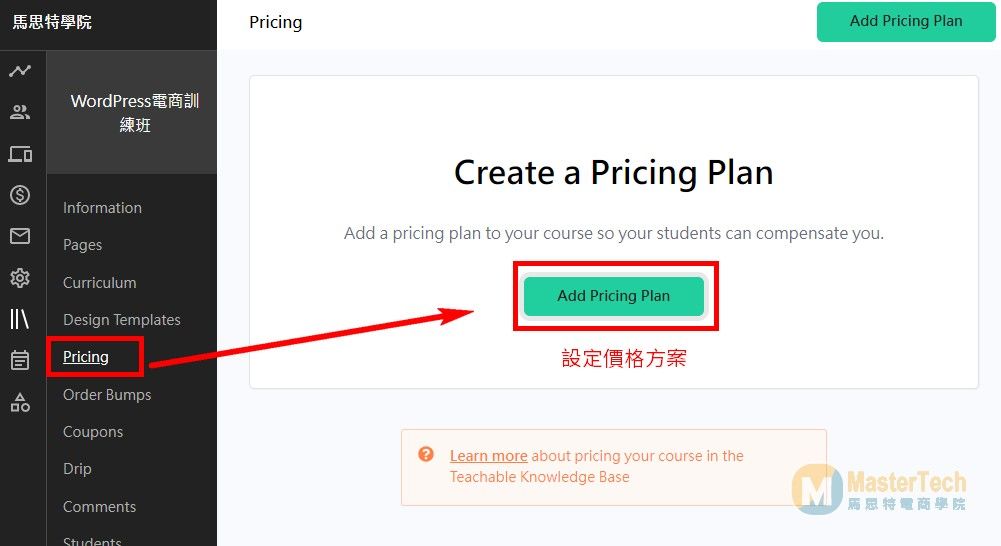Open the Emails envelope icon

pos(20,236)
